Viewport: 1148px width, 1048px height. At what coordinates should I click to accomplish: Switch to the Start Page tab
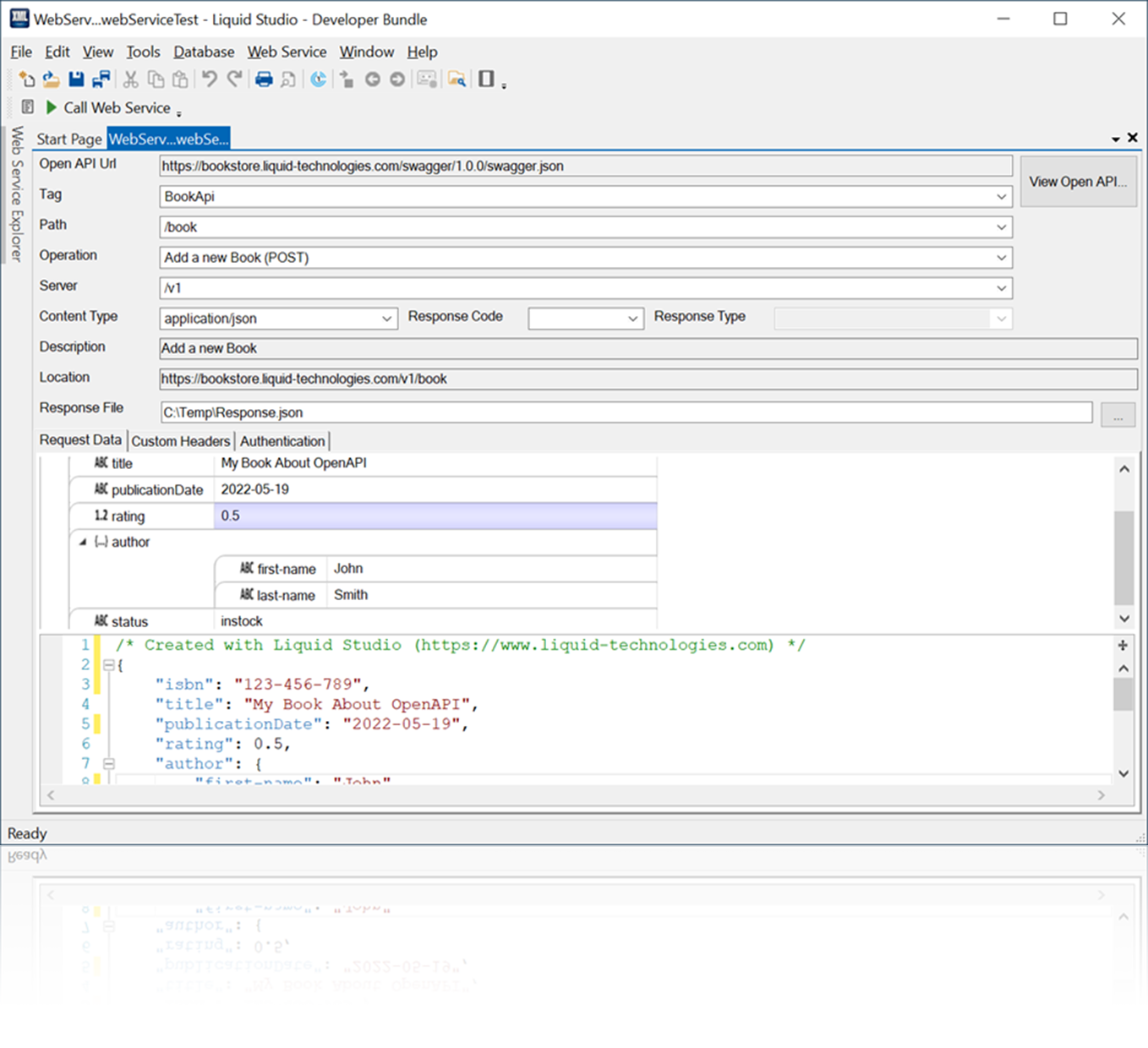coord(69,139)
